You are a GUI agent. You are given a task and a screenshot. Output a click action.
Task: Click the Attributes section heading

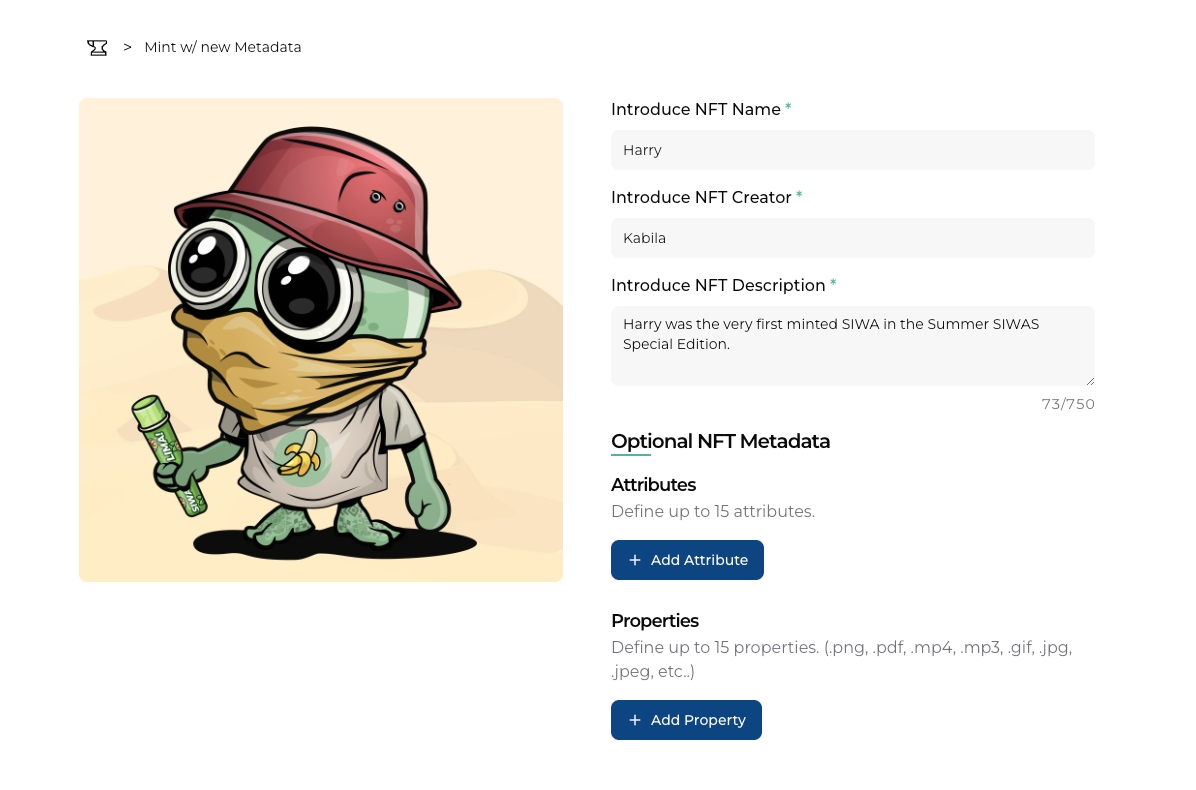(x=653, y=485)
